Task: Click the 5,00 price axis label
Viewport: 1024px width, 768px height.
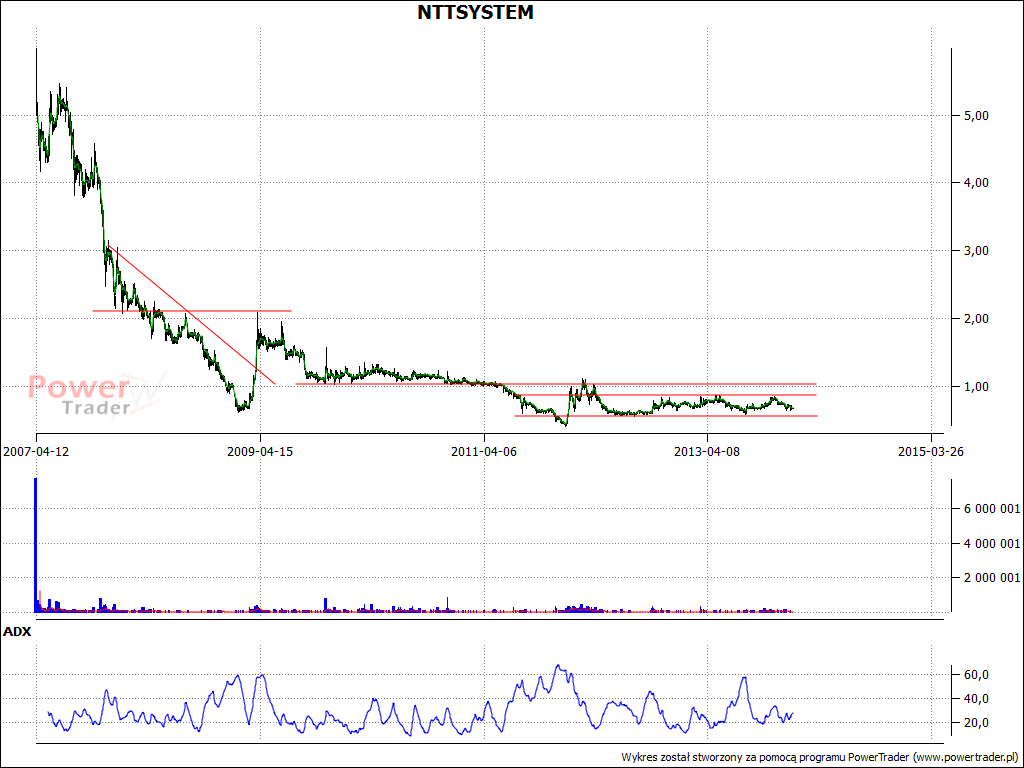Action: [976, 116]
